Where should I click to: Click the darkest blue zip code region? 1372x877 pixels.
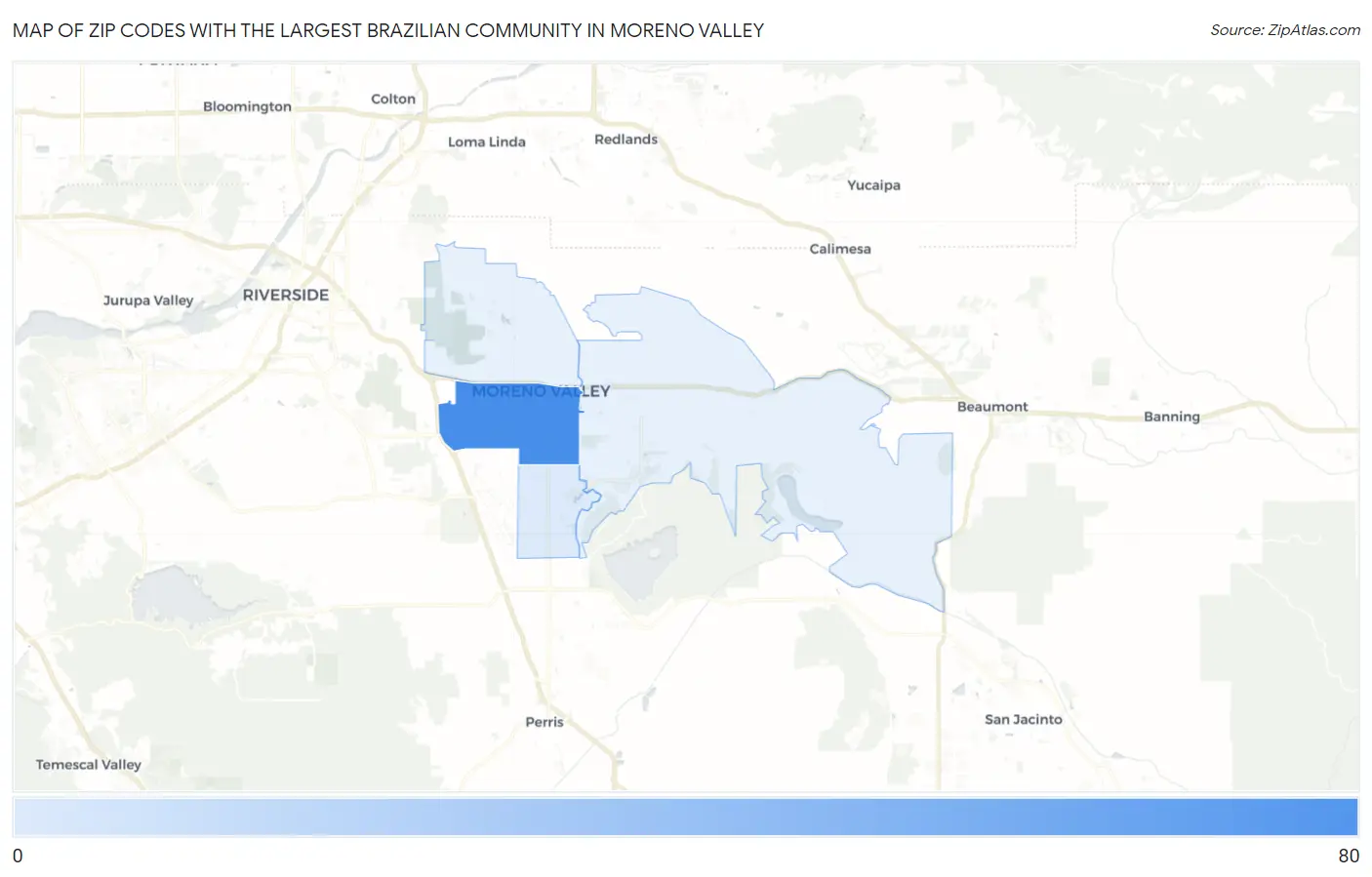coord(509,424)
